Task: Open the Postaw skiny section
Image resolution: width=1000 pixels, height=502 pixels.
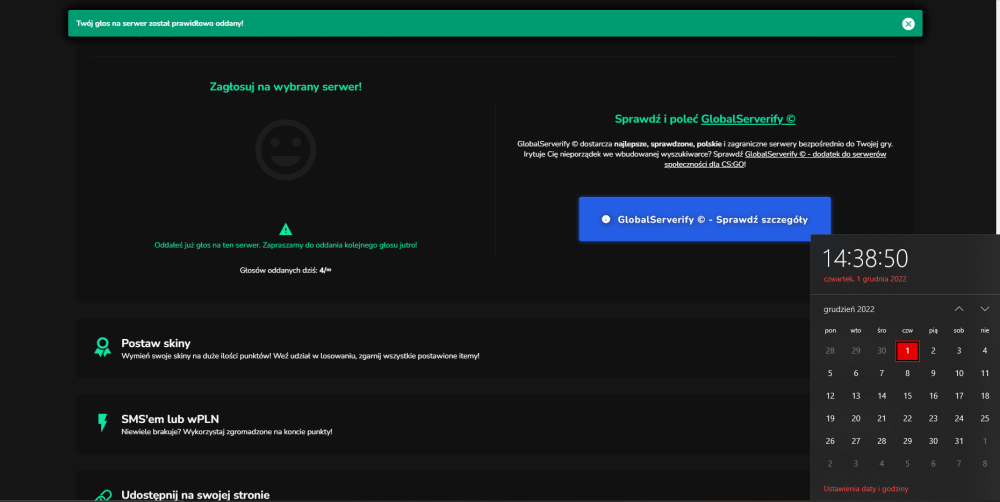Action: 443,349
